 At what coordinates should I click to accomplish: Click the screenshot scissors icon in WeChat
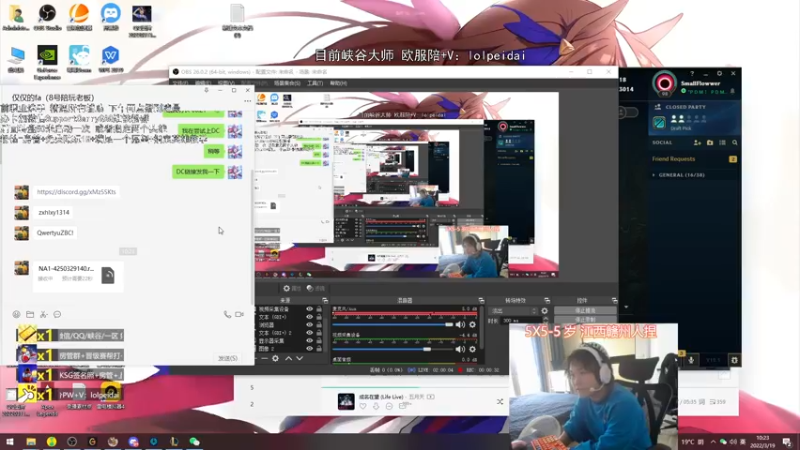click(x=44, y=314)
